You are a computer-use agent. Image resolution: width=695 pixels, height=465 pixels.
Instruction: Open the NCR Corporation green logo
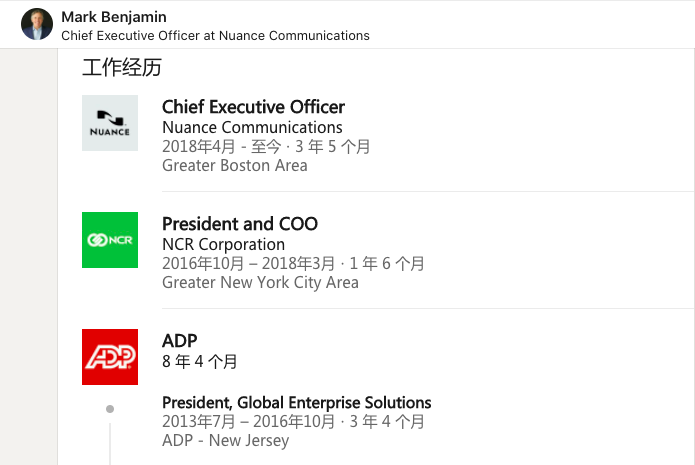tap(110, 240)
